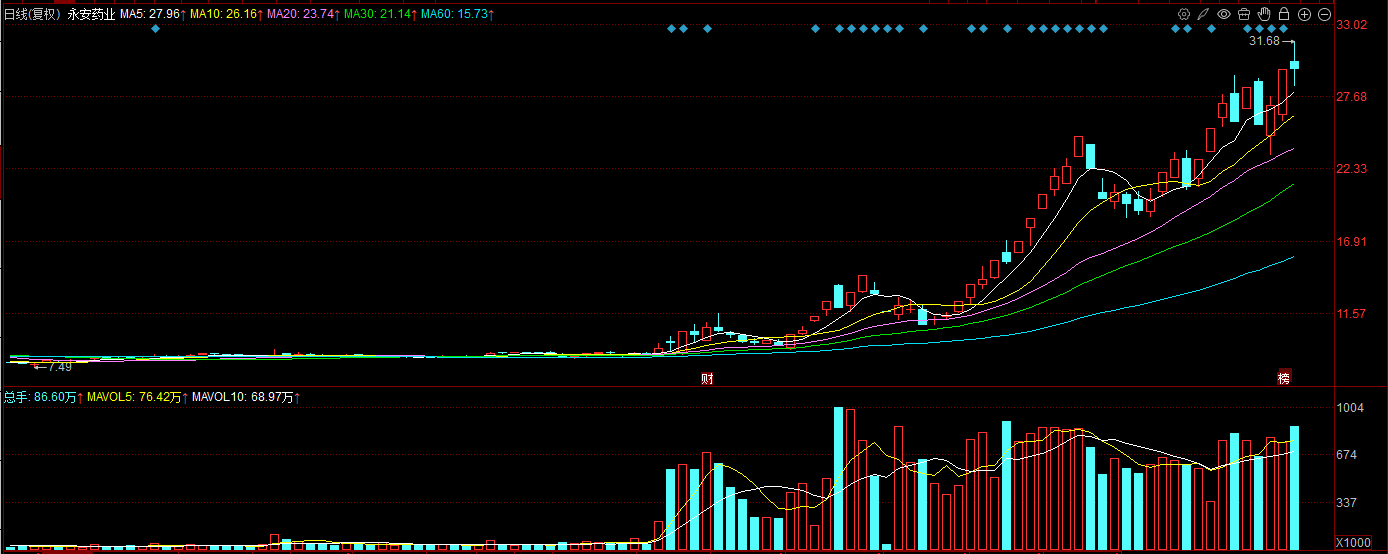Click the X1000 volume unit label

1353,543
